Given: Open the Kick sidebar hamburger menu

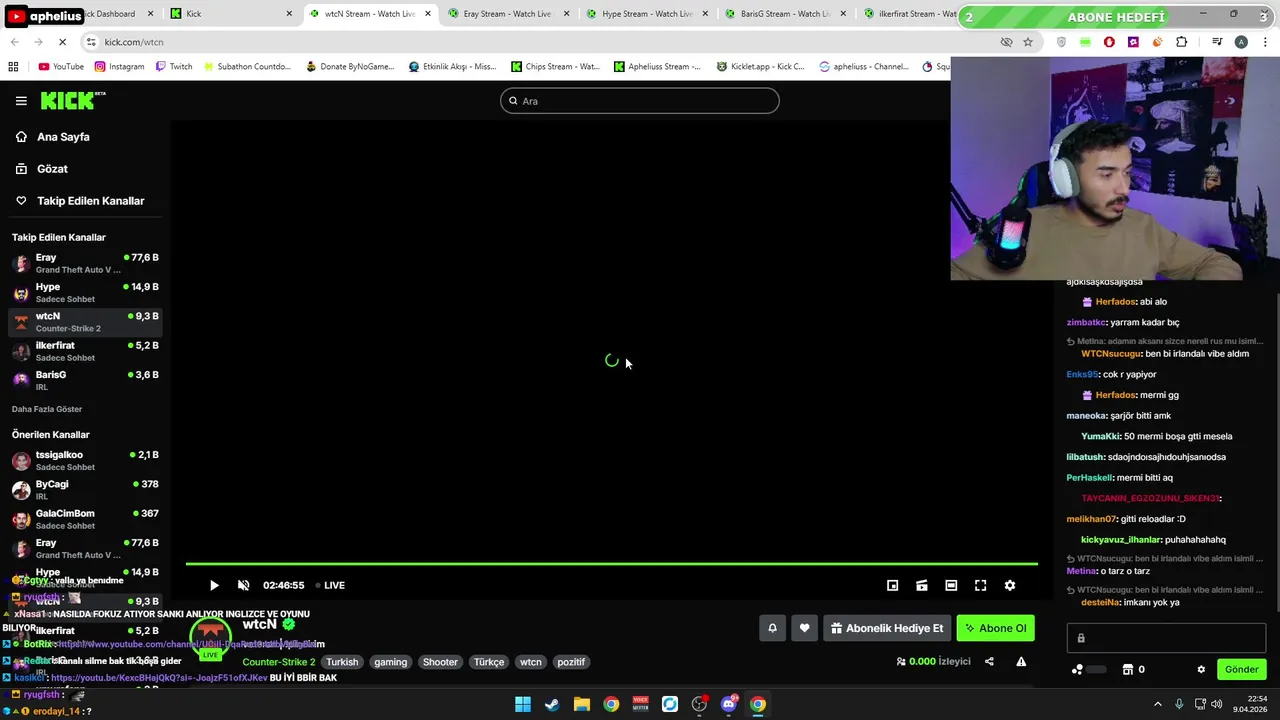Looking at the screenshot, I should point(21,101).
